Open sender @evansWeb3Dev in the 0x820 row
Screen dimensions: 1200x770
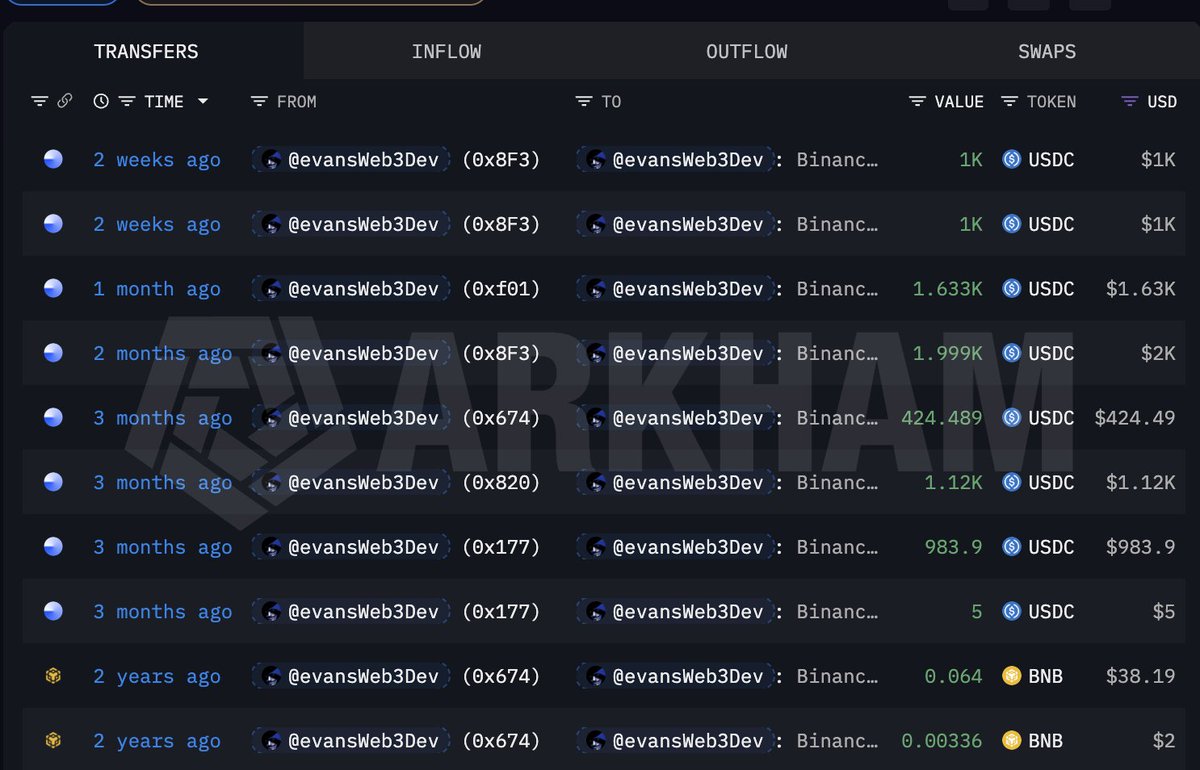click(x=363, y=482)
